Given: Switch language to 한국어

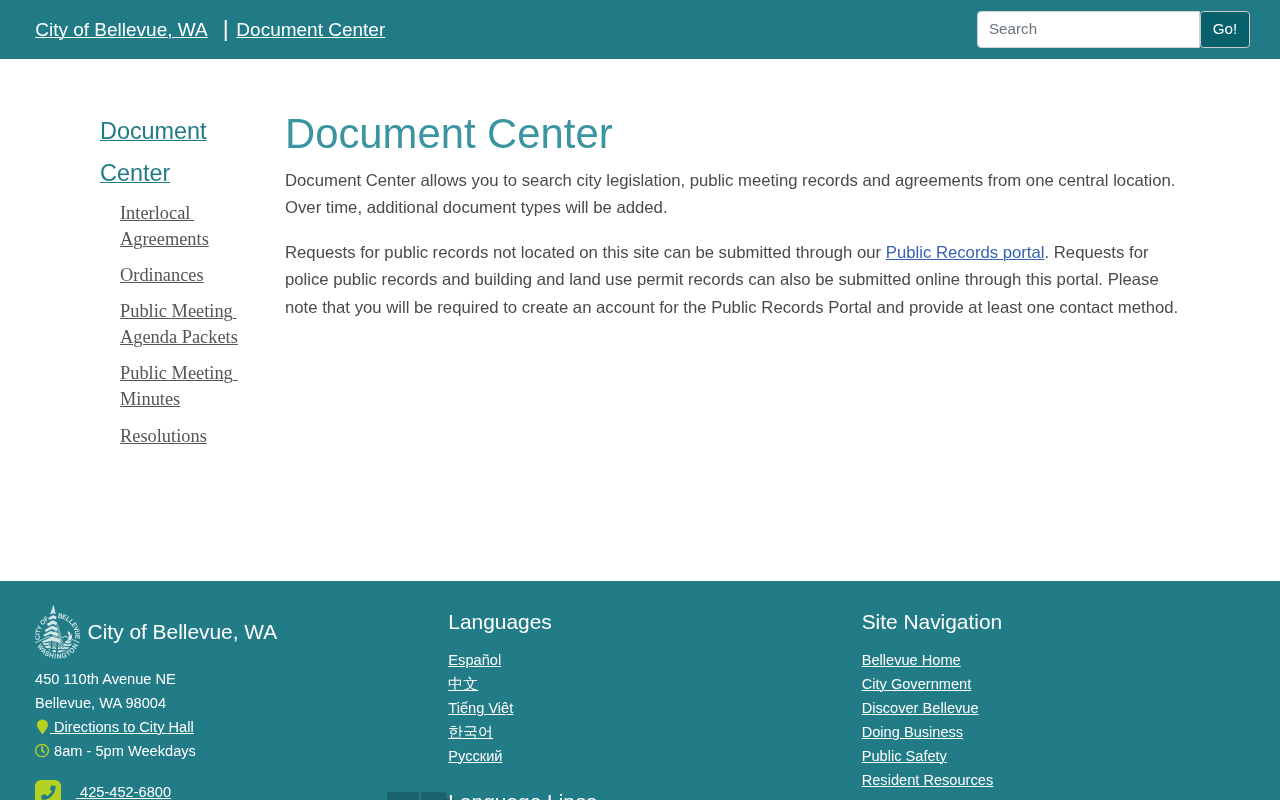Looking at the screenshot, I should (471, 732).
